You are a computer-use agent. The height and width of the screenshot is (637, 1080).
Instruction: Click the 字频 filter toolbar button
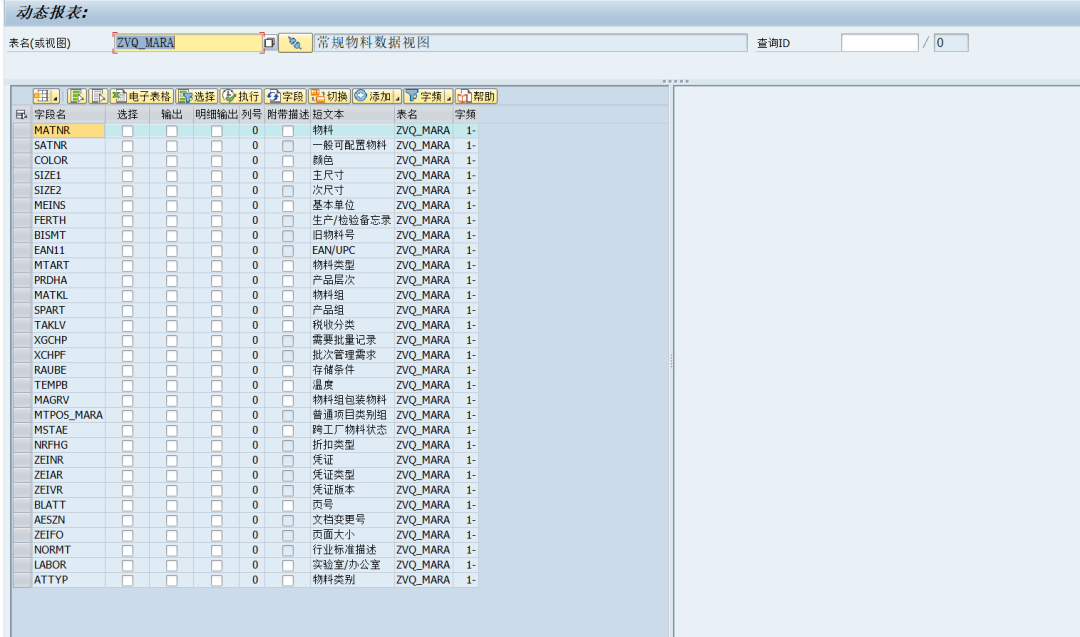coord(424,96)
